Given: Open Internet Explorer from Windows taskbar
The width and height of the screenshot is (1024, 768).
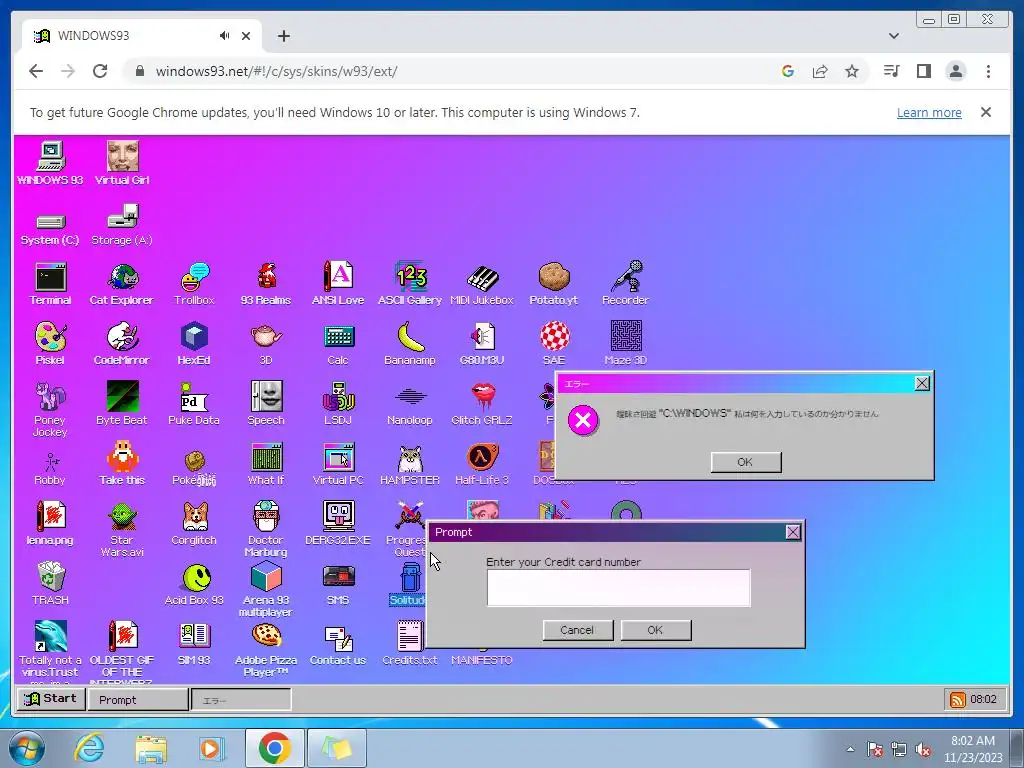Looking at the screenshot, I should pyautogui.click(x=88, y=748).
